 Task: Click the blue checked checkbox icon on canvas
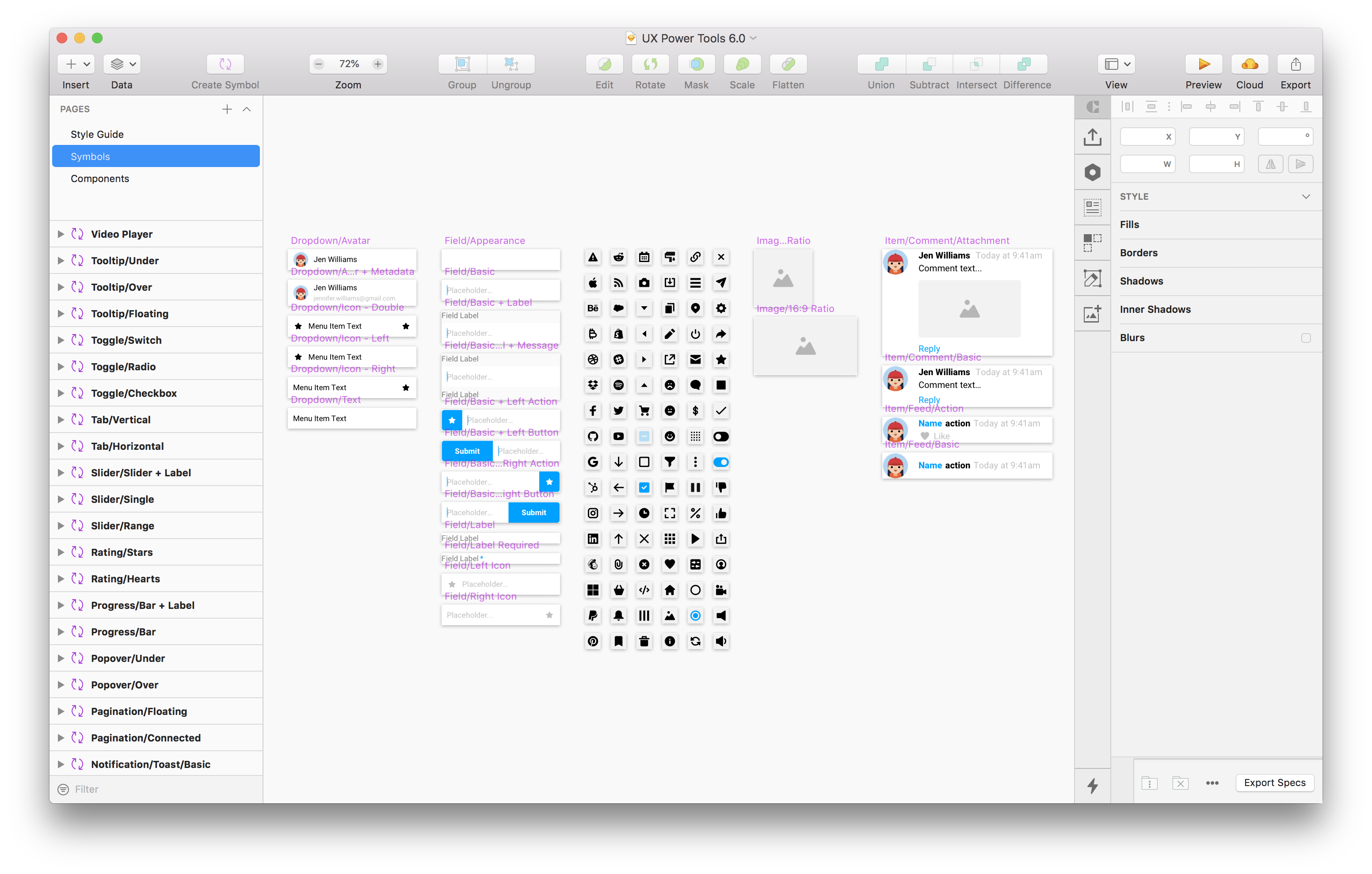point(644,488)
